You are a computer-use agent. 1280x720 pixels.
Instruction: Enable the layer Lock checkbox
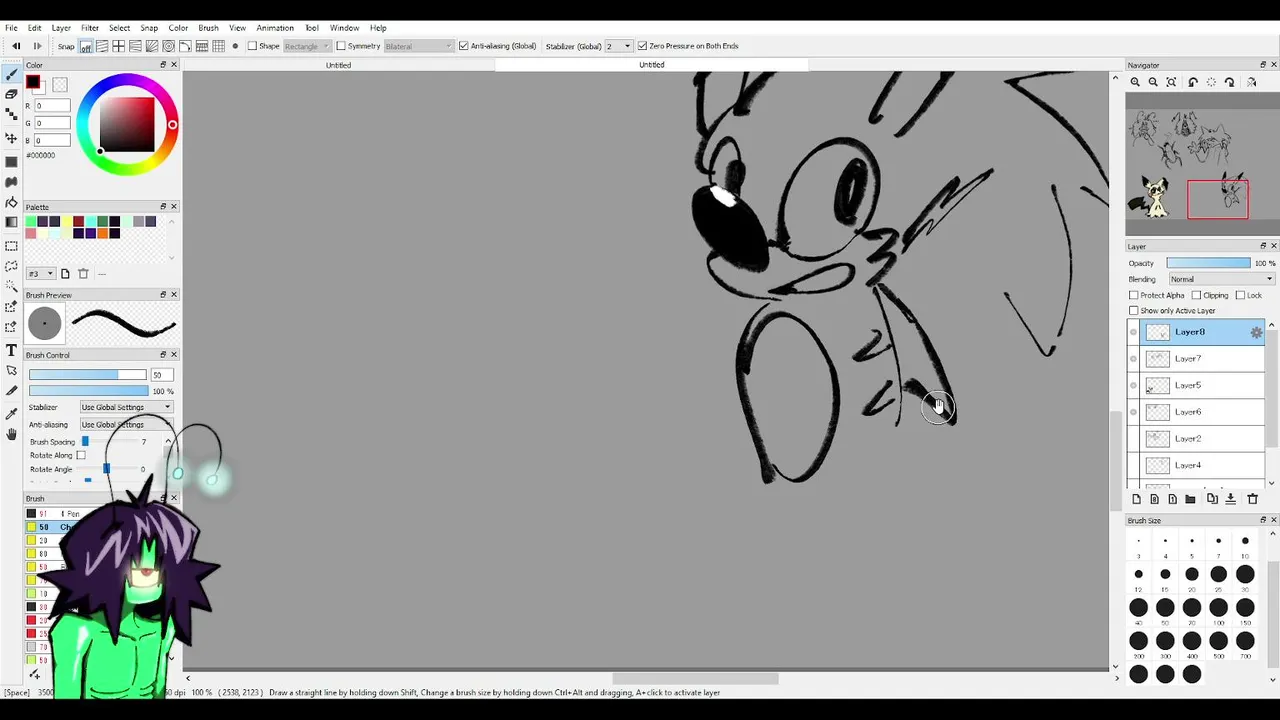(1241, 295)
